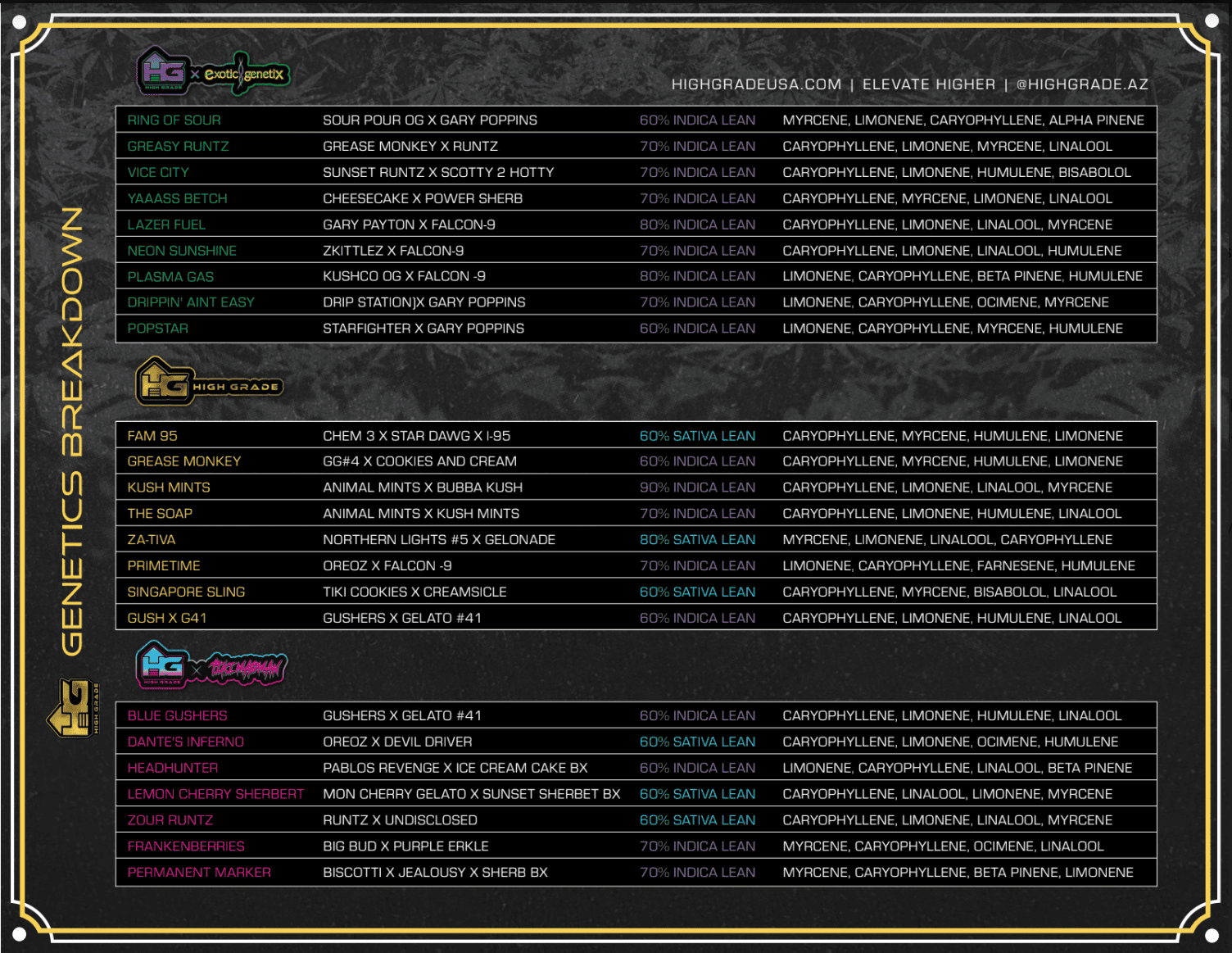Image resolution: width=1232 pixels, height=953 pixels.
Task: Click 90% INDICA LEAN for Kush Mints
Action: [x=697, y=488]
